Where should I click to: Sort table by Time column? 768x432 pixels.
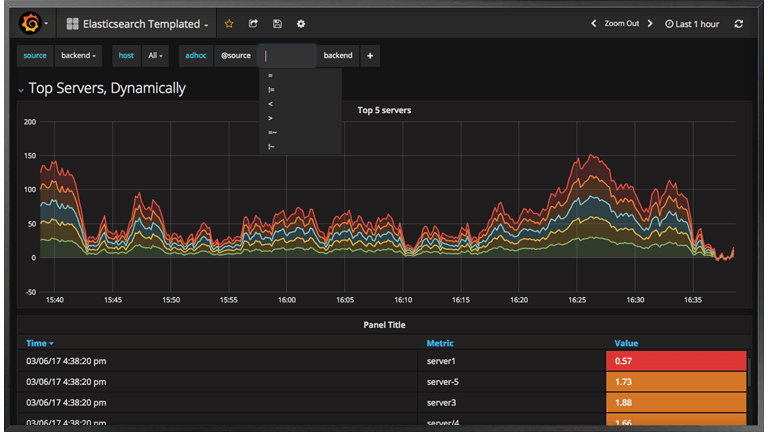tap(40, 343)
